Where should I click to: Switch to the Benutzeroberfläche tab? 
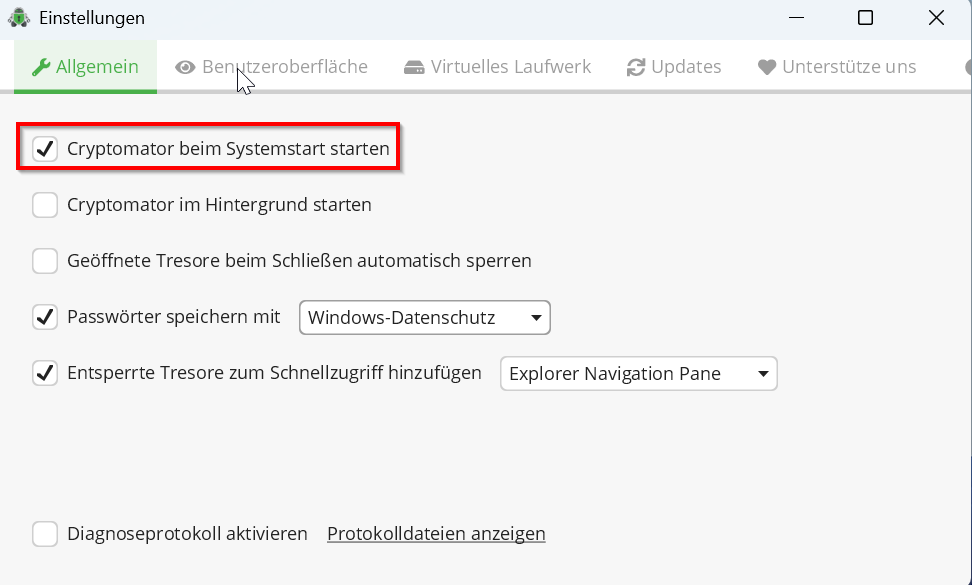[x=270, y=66]
